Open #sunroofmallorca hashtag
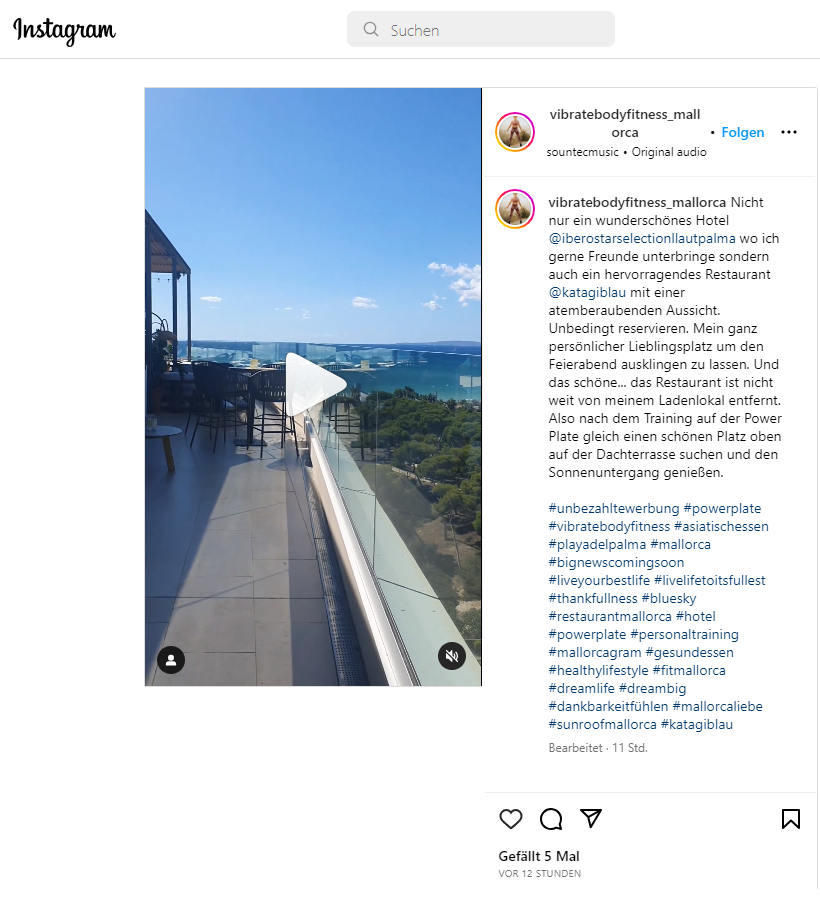Viewport: 820px width, 898px height. tap(602, 724)
